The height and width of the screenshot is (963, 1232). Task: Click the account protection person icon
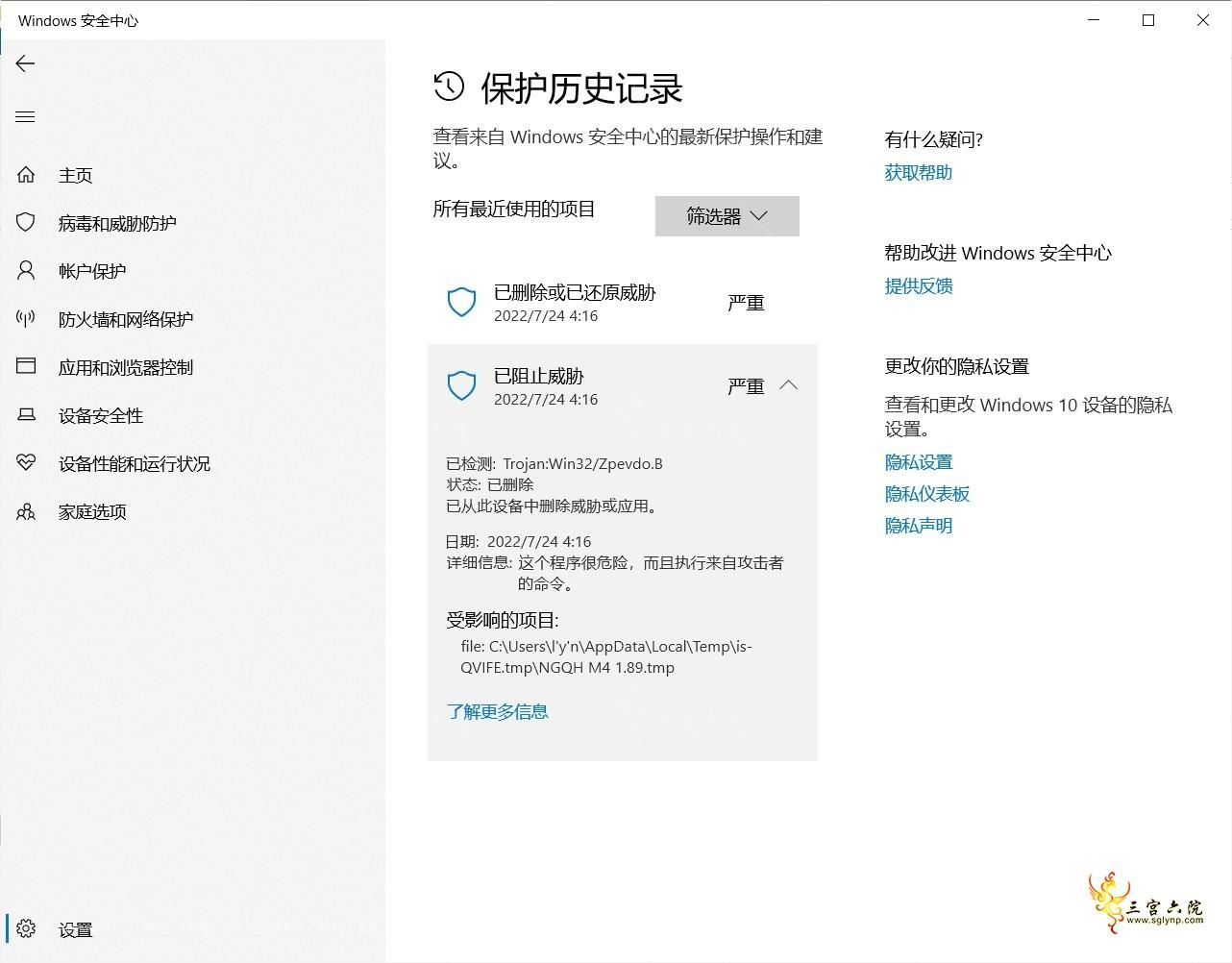click(26, 271)
